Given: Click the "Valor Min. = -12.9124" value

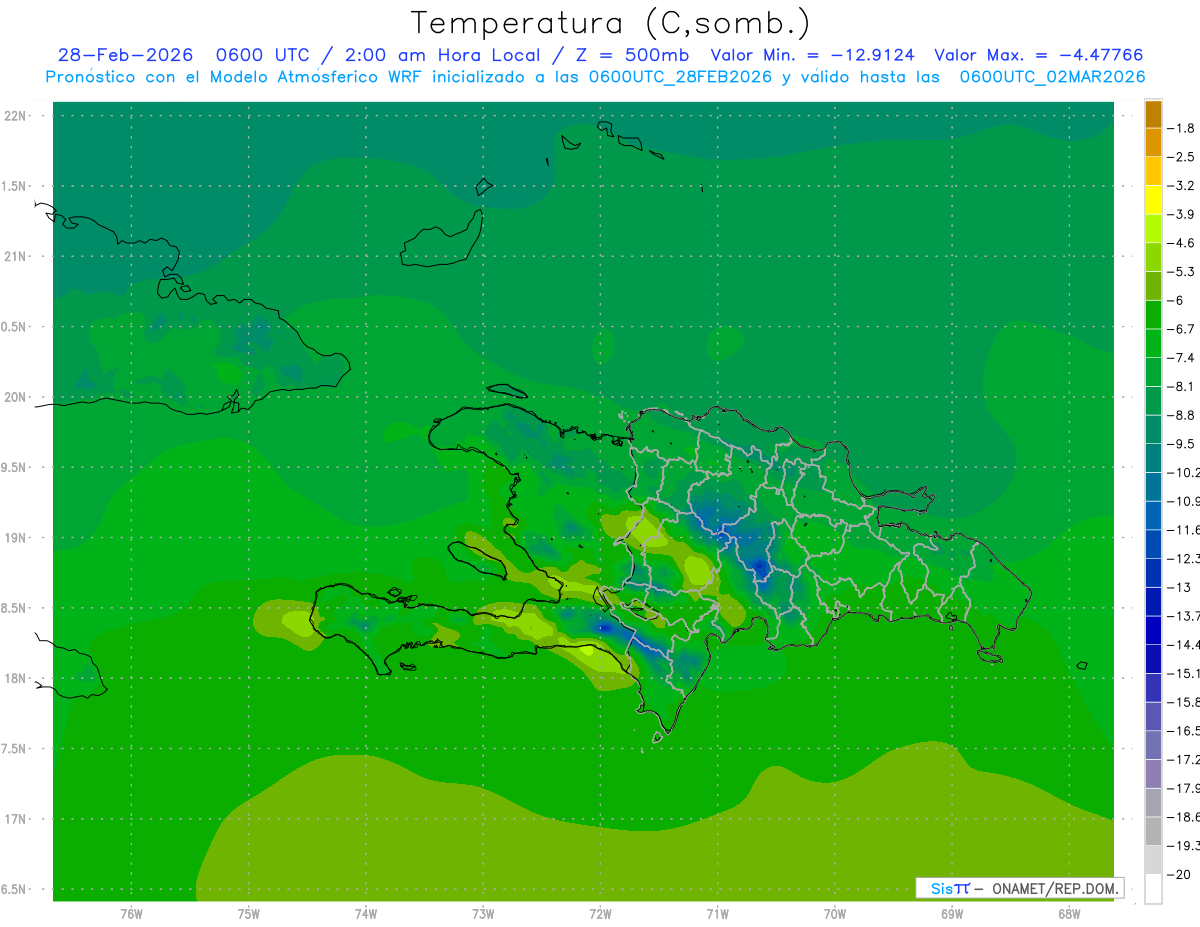Looking at the screenshot, I should coord(812,55).
